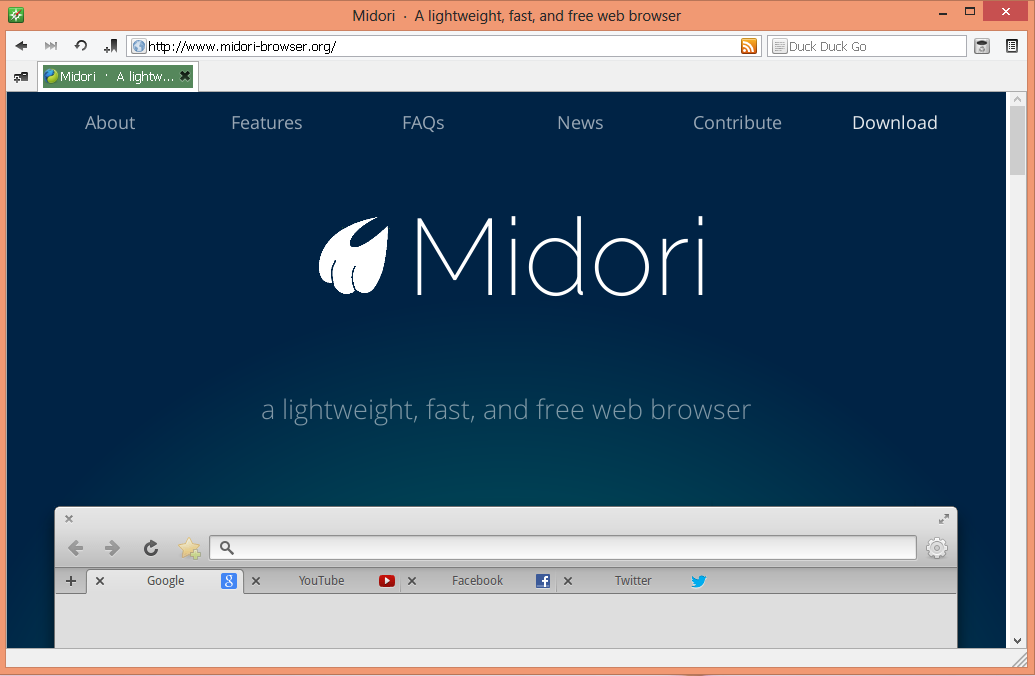Open the Download link

pyautogui.click(x=894, y=123)
